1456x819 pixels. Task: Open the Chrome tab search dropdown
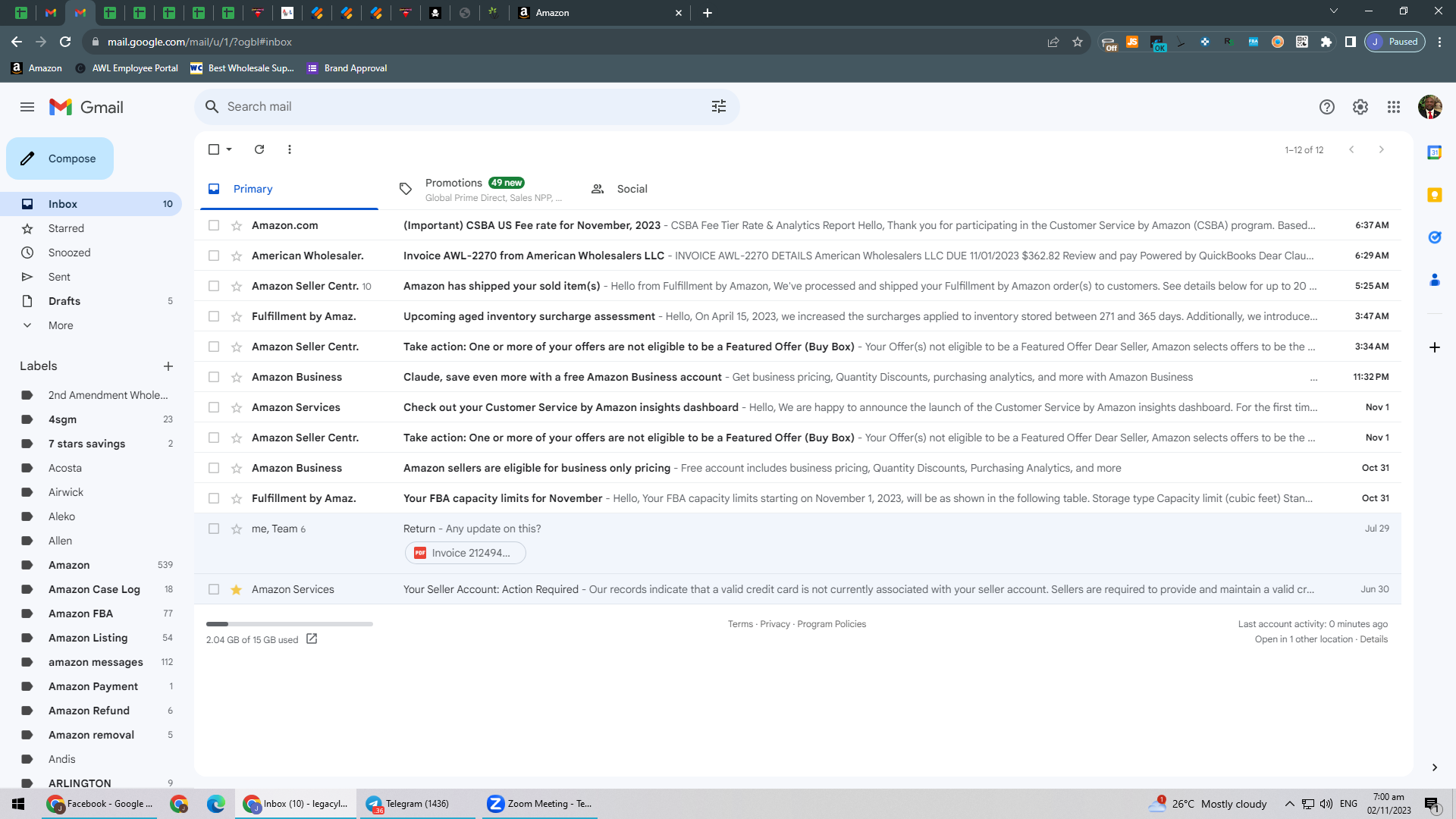pyautogui.click(x=1334, y=11)
